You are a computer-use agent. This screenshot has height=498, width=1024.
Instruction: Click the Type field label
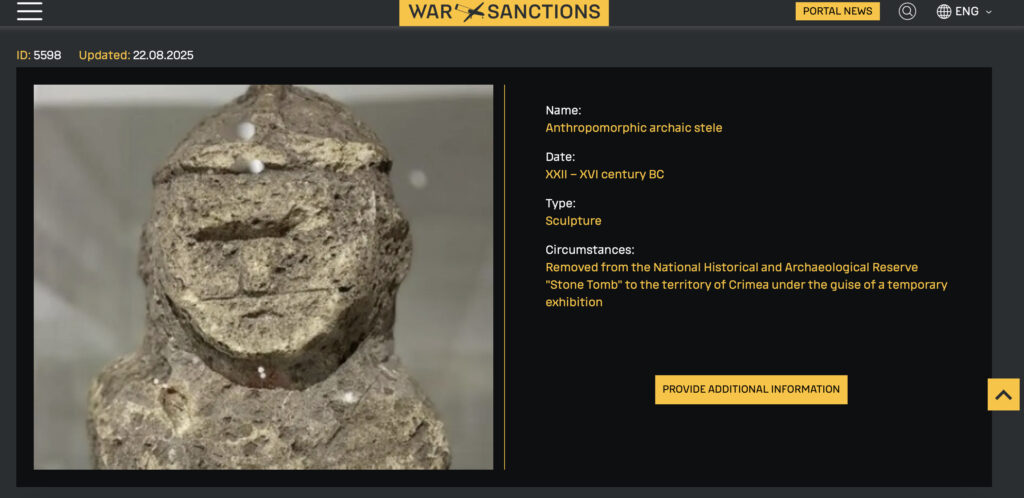click(560, 203)
